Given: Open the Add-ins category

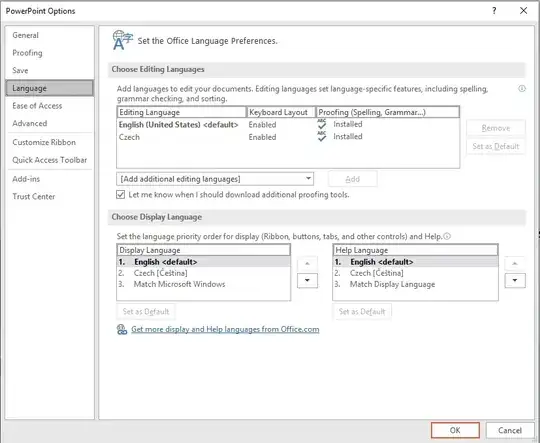Looking at the screenshot, I should coord(26,179).
